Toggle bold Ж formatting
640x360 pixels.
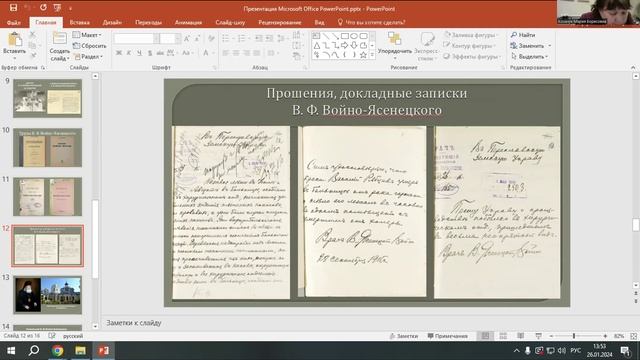point(119,53)
